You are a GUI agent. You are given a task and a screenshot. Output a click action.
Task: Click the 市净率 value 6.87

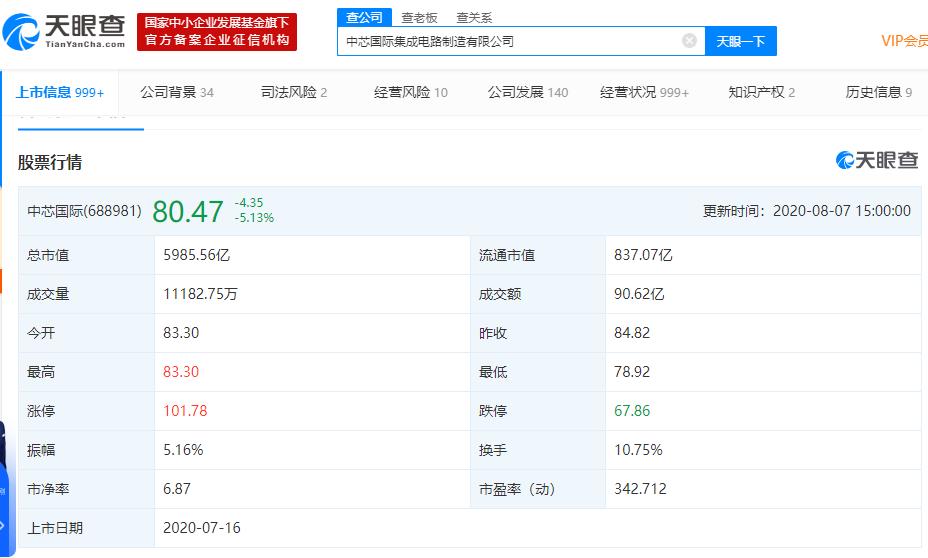[x=177, y=489]
